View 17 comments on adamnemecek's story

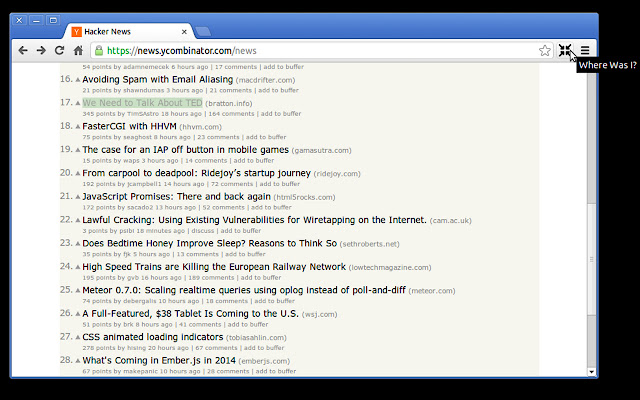pyautogui.click(x=236, y=67)
